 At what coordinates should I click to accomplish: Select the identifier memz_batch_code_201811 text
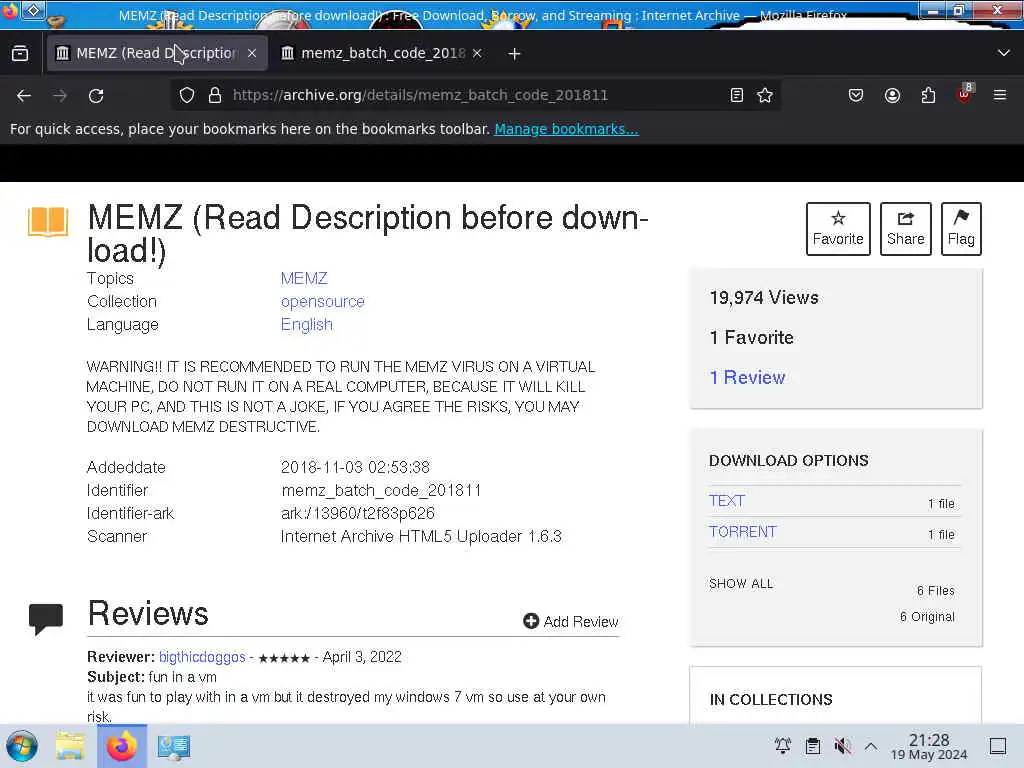(x=381, y=490)
